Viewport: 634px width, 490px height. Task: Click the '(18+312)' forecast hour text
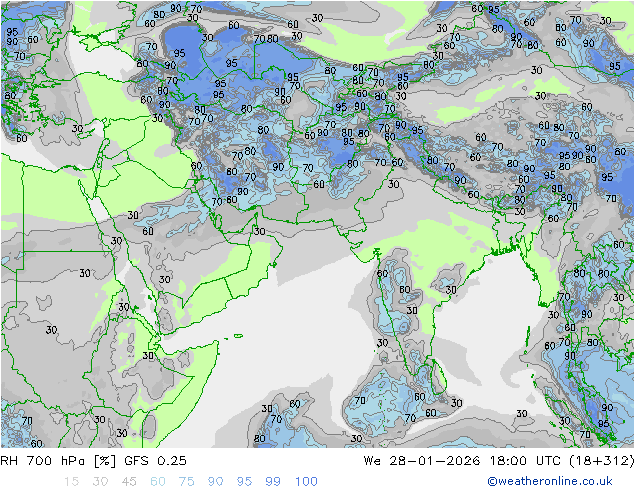[602, 460]
